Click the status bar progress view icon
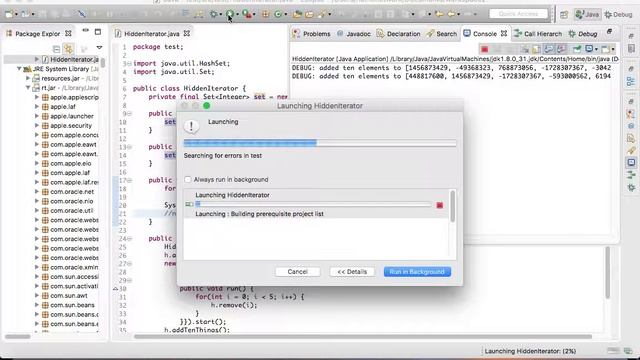Image resolution: width=640 pixels, height=360 pixels. click(x=628, y=351)
